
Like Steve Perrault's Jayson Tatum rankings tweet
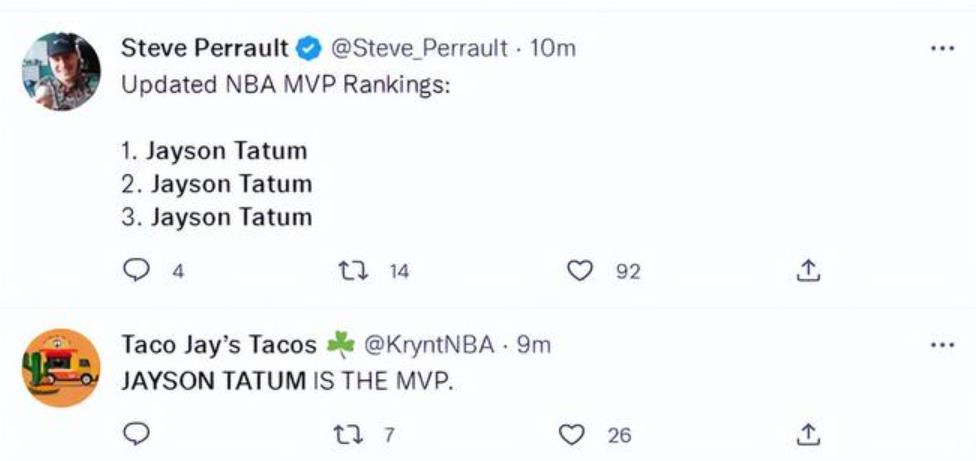[581, 270]
